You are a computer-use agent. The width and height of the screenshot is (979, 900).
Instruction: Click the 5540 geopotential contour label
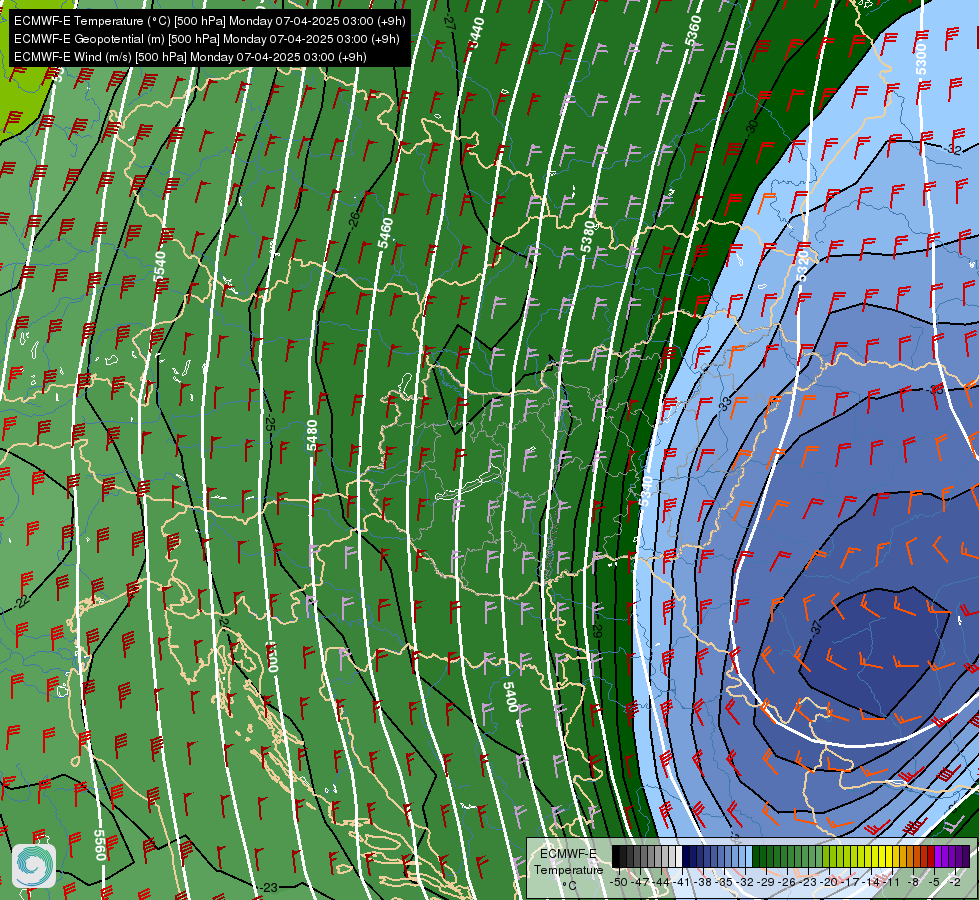[159, 266]
